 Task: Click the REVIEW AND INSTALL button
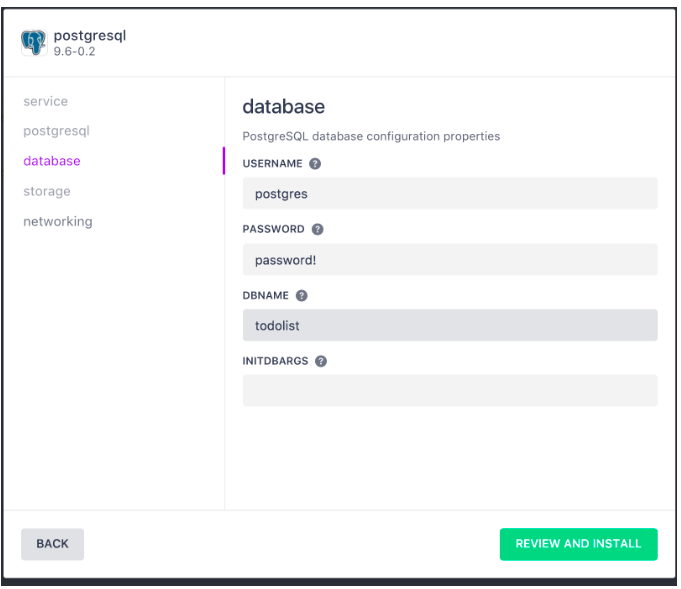coord(579,544)
